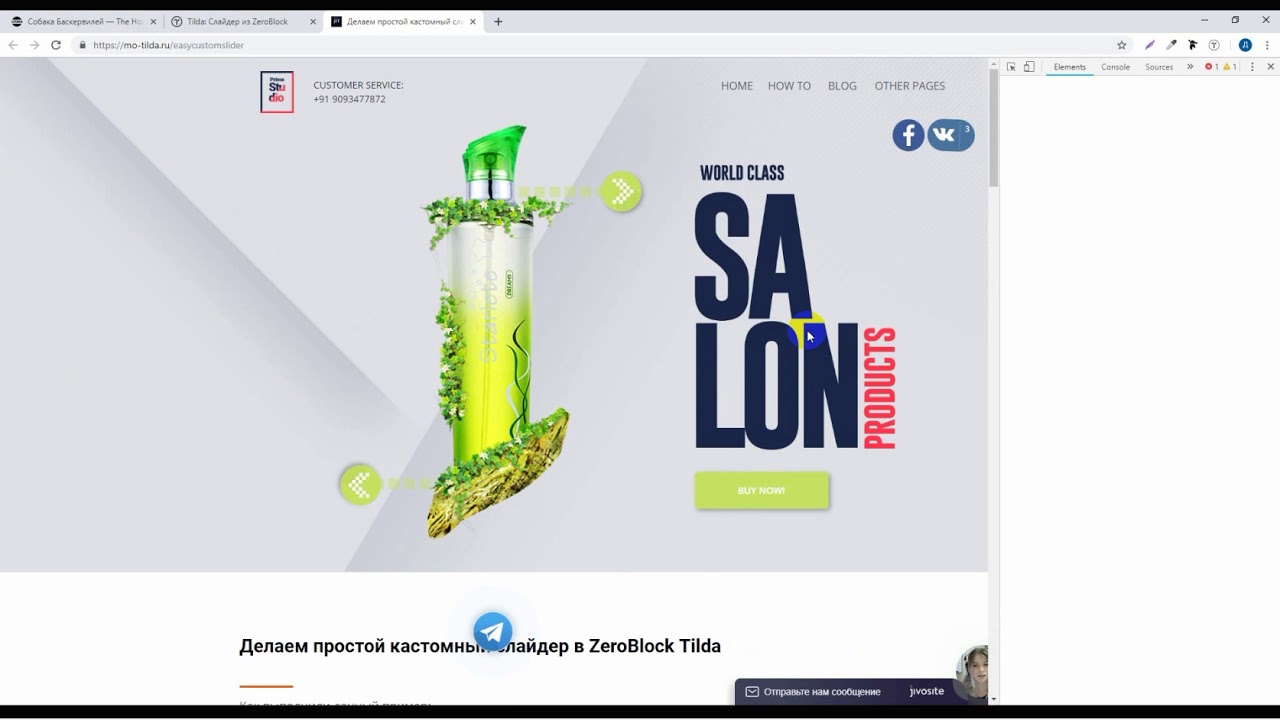The height and width of the screenshot is (720, 1280).
Task: Click the Facebook share icon
Action: coord(908,135)
